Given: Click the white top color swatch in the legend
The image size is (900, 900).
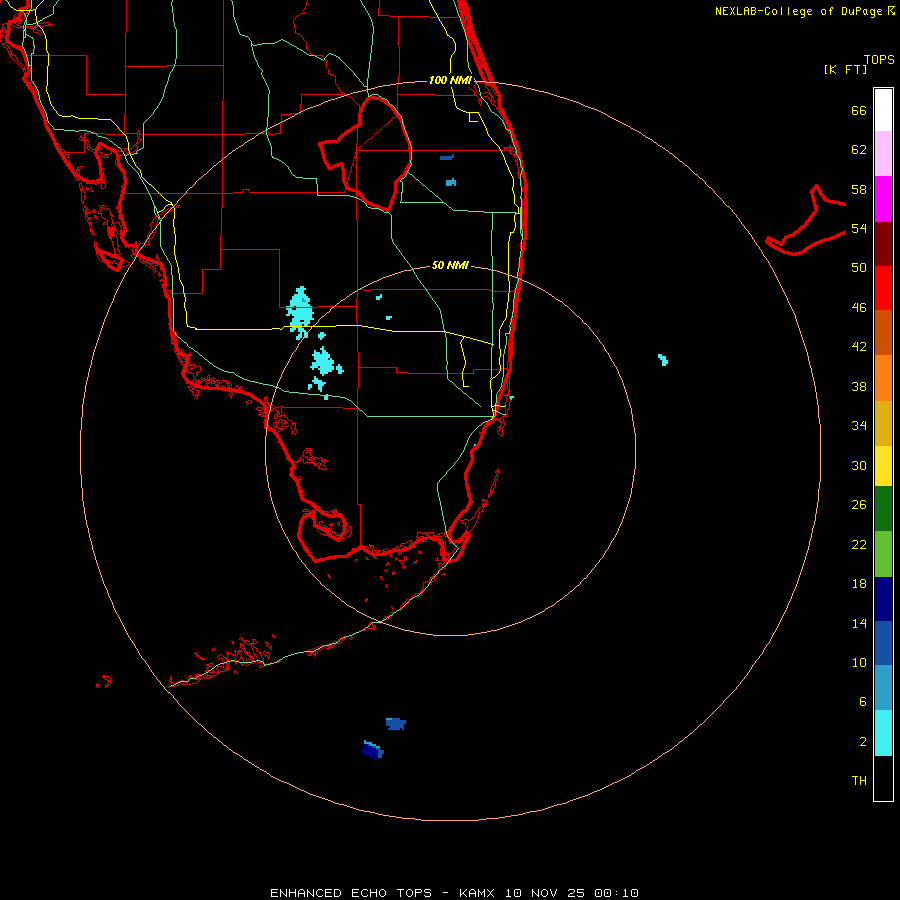Looking at the screenshot, I should 883,110.
